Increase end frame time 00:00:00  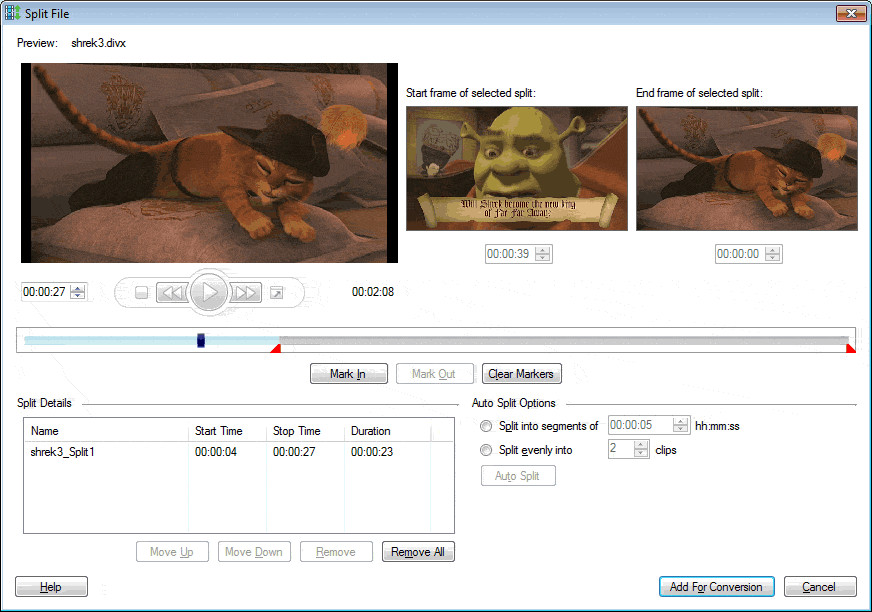(x=772, y=250)
